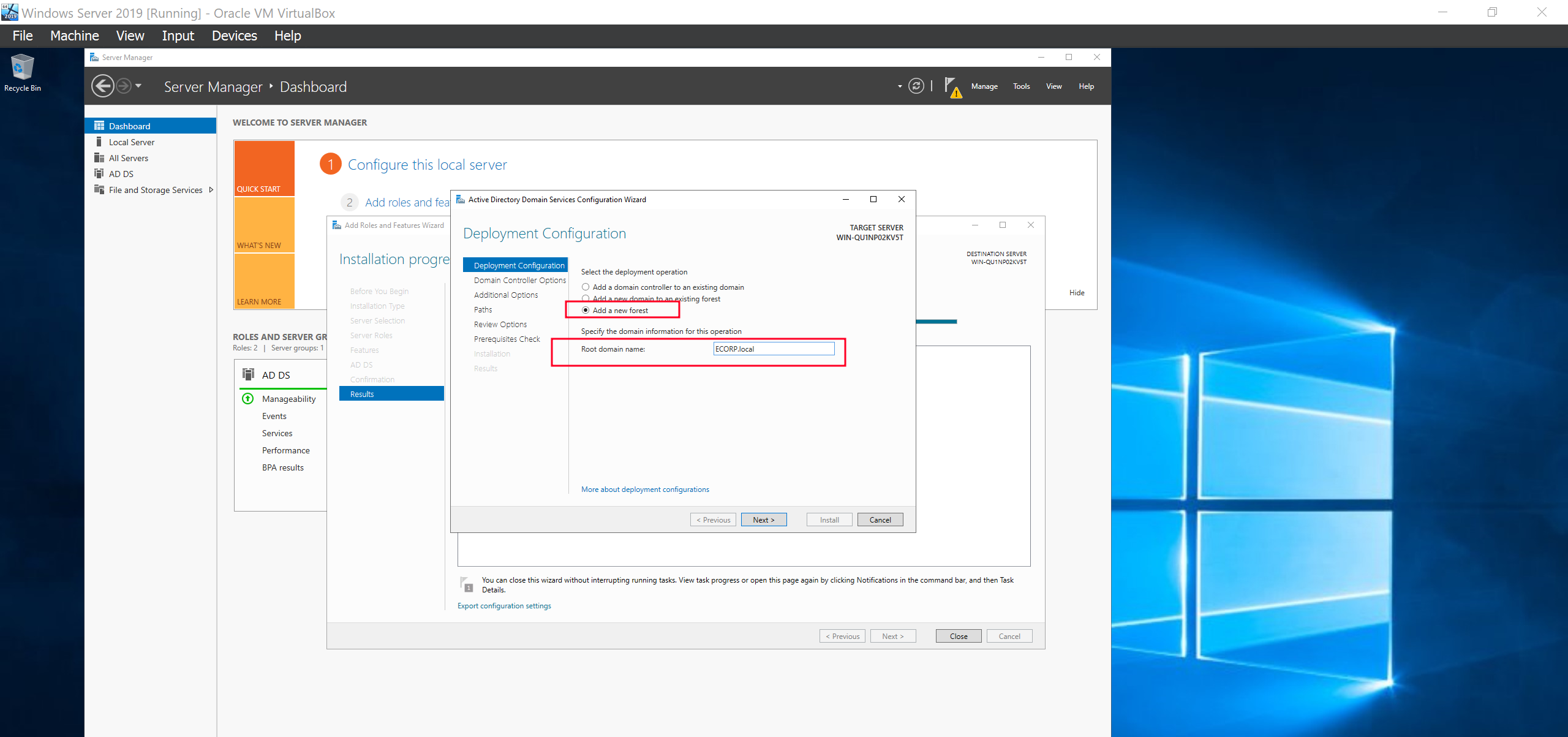The image size is (1568, 737).
Task: Open Additional Options wizard step
Action: (x=505, y=295)
